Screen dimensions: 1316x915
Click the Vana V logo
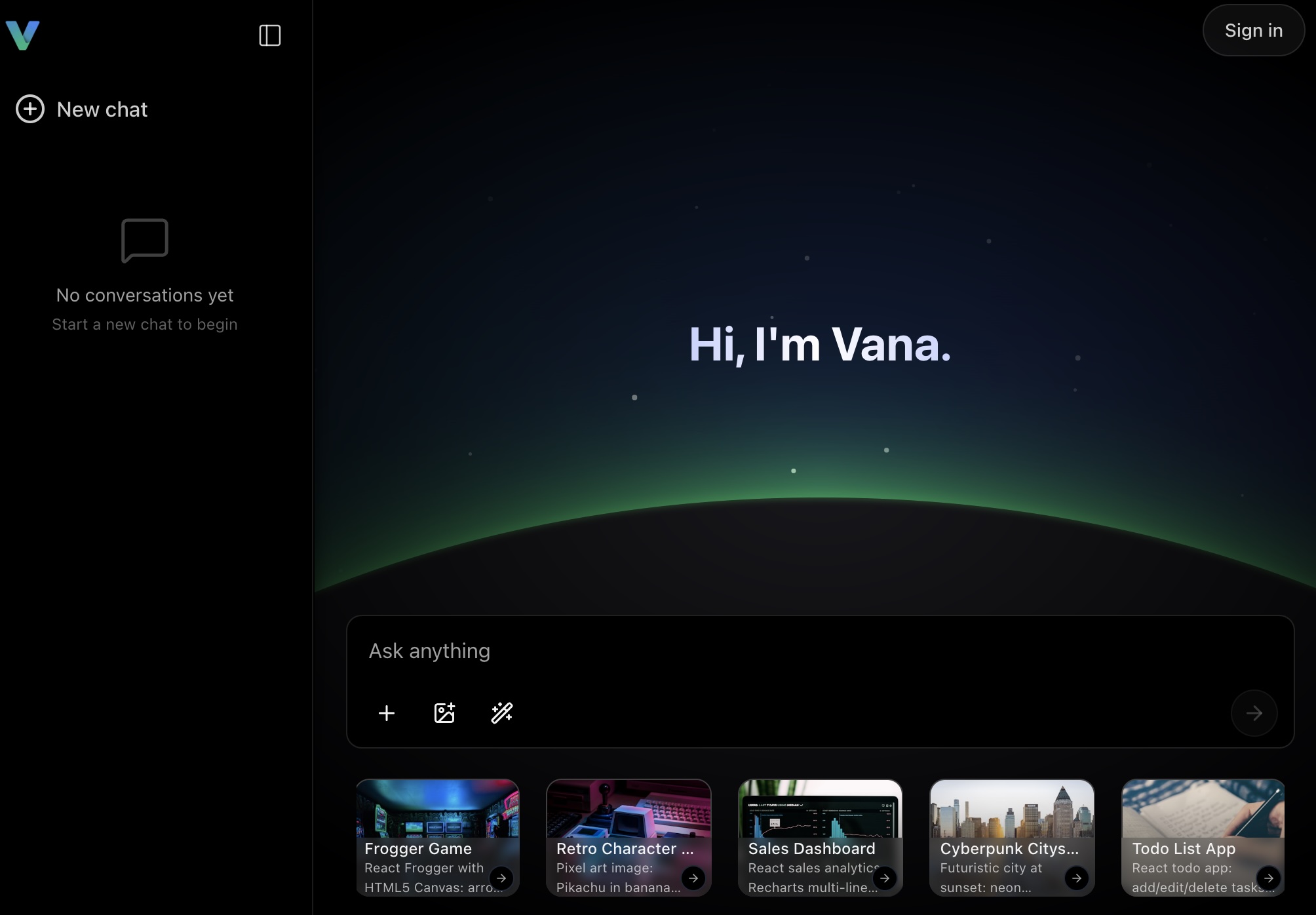point(23,35)
